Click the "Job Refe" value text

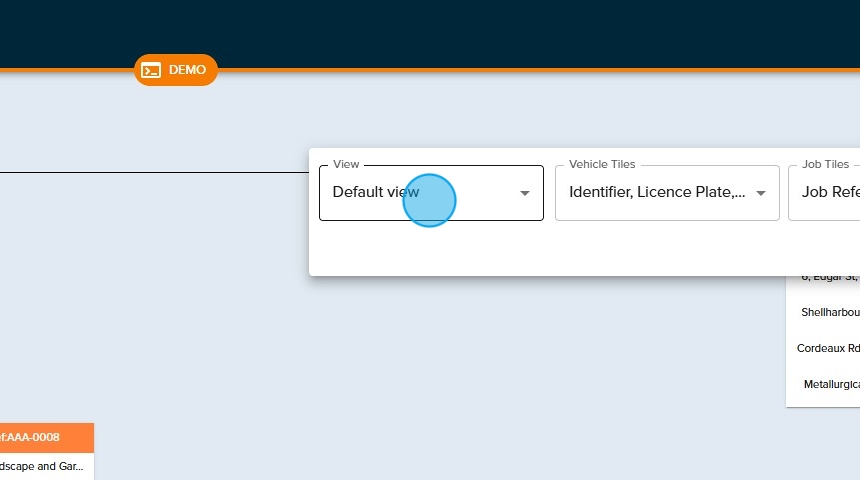pos(830,192)
